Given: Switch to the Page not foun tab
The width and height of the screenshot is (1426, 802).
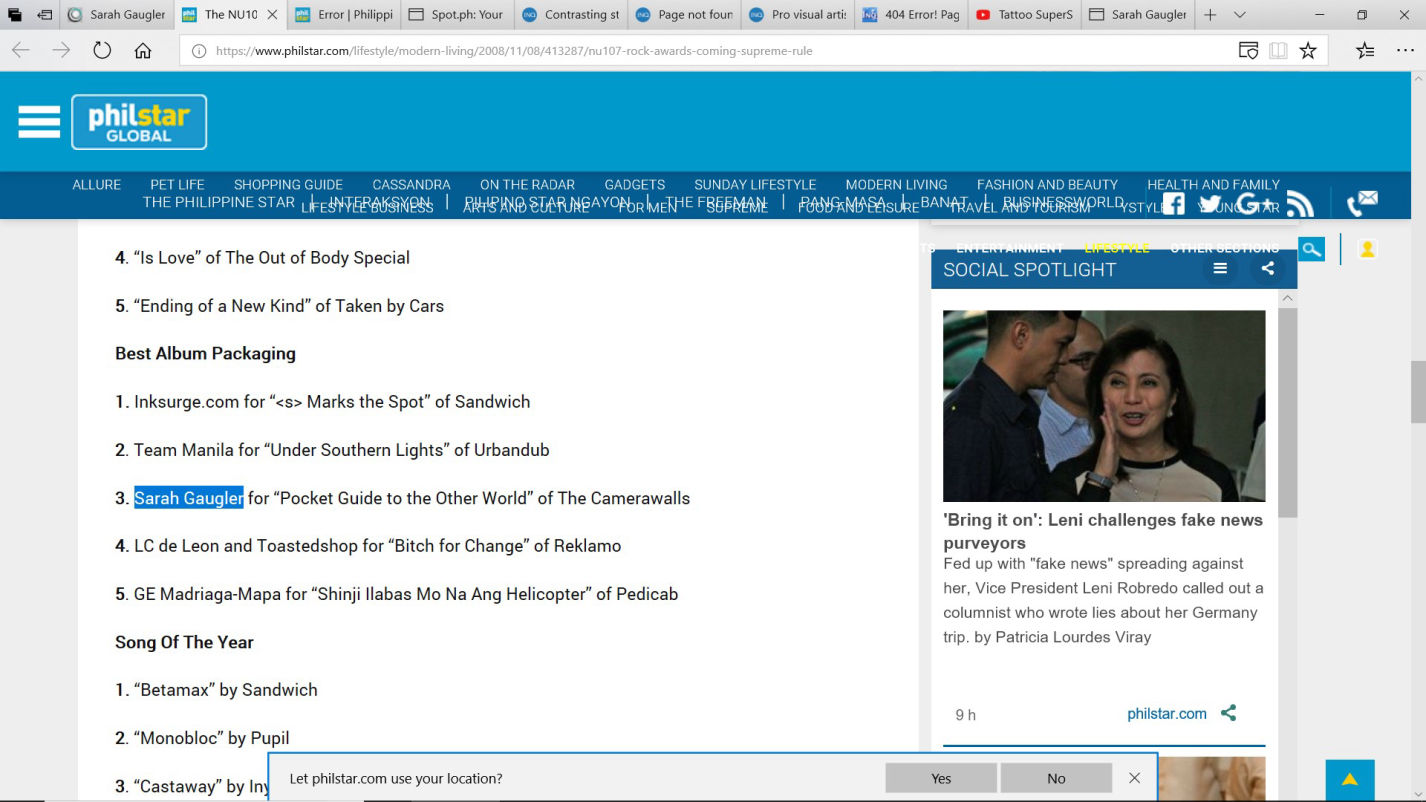Looking at the screenshot, I should coord(685,15).
